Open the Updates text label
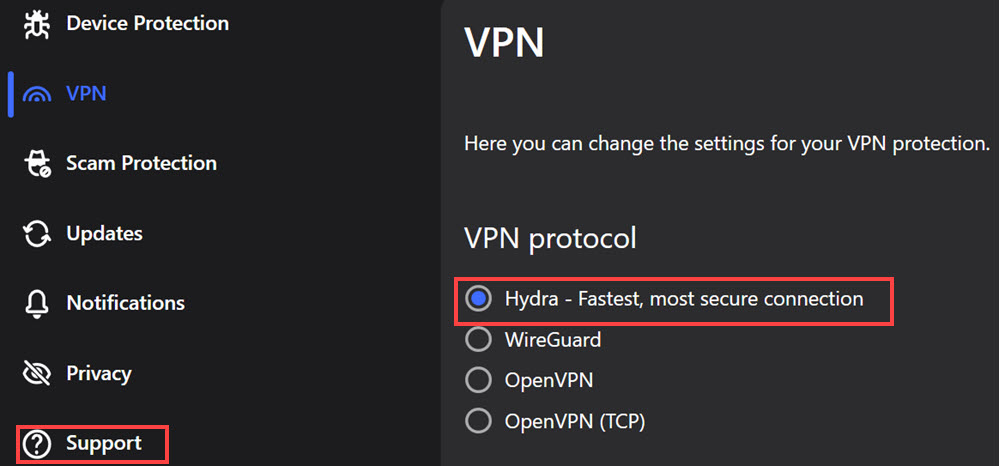Image resolution: width=1000 pixels, height=466 pixels. click(x=105, y=233)
